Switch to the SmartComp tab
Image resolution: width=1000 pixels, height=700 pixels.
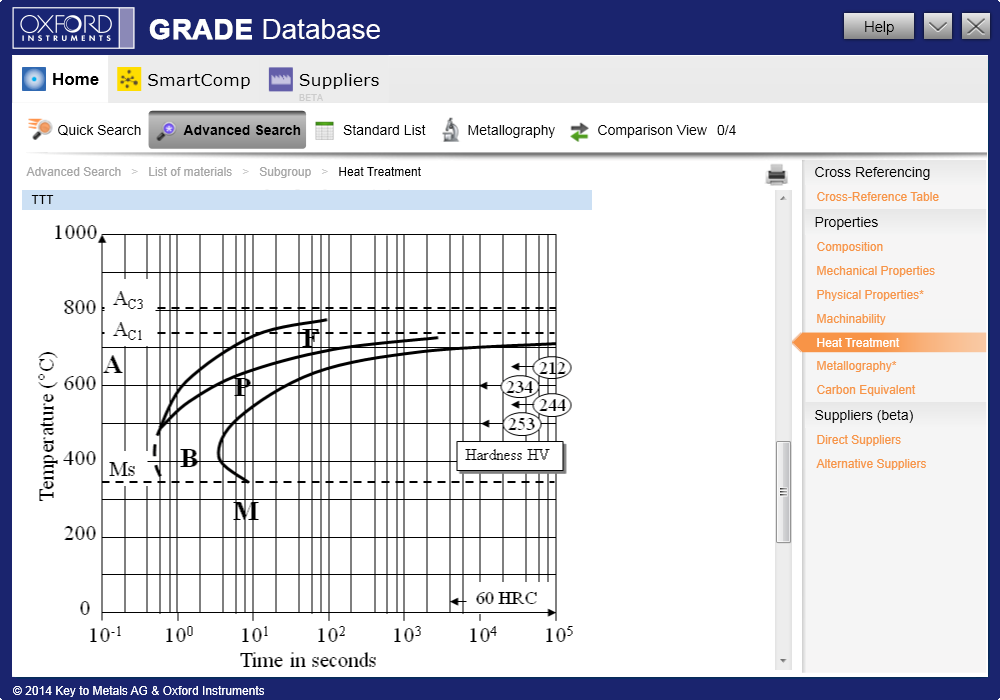click(184, 80)
